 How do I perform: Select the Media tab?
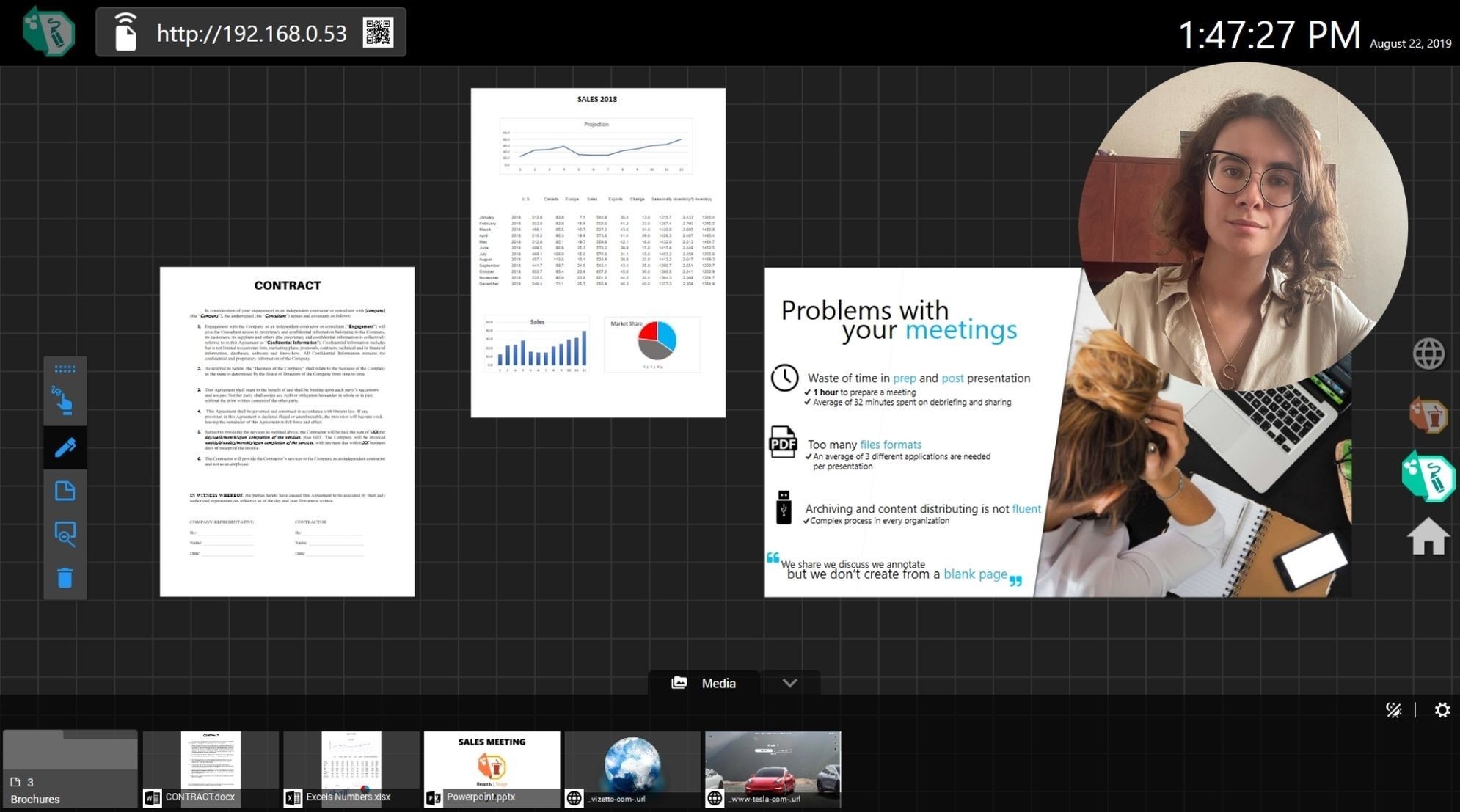[x=704, y=683]
